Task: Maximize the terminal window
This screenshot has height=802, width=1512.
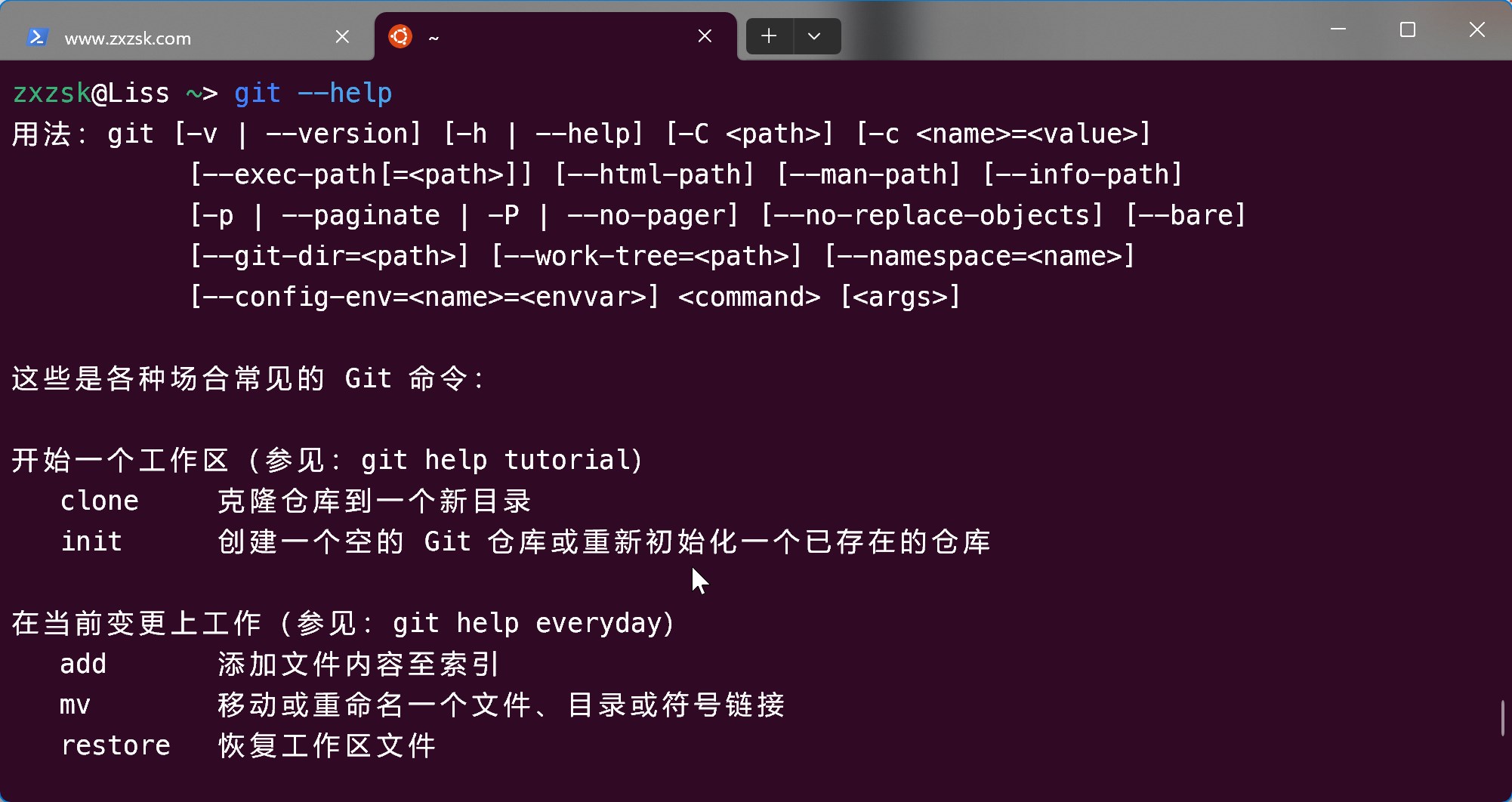Action: point(1408,29)
